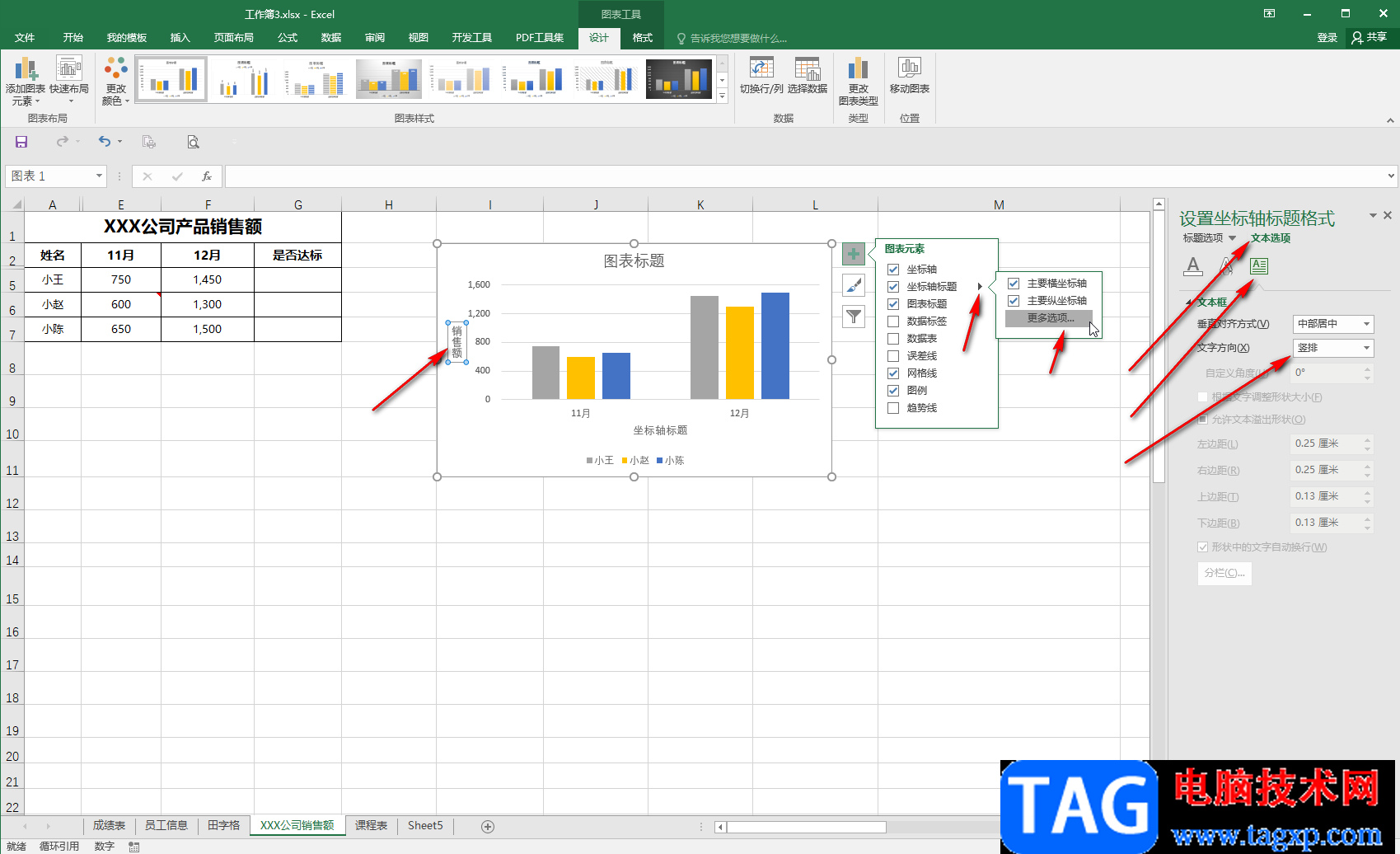Expand 坐标轴标题 submenu arrow
The width and height of the screenshot is (1400, 854).
coord(980,287)
